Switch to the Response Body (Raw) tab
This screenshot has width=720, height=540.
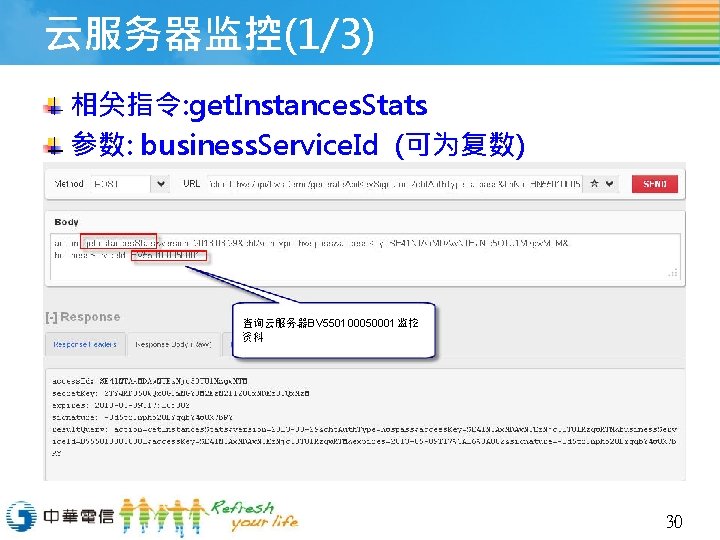pos(173,344)
